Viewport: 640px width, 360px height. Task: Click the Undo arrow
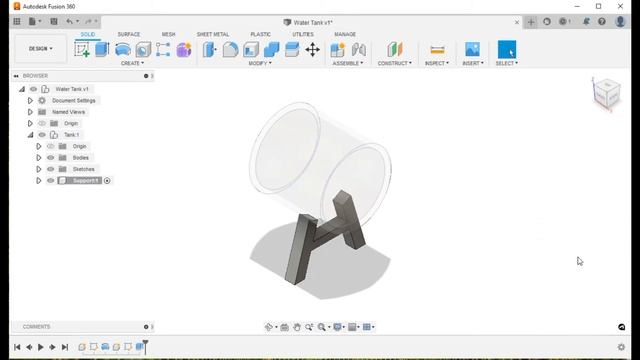point(69,21)
